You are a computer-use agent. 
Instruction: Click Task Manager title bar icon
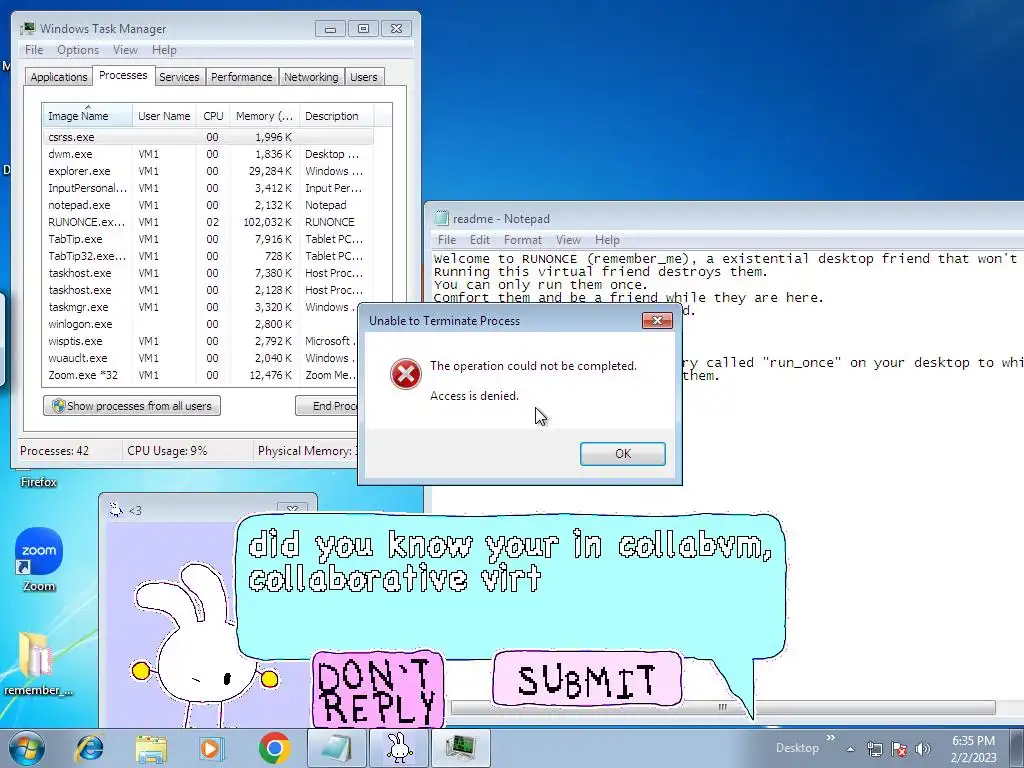tap(28, 29)
